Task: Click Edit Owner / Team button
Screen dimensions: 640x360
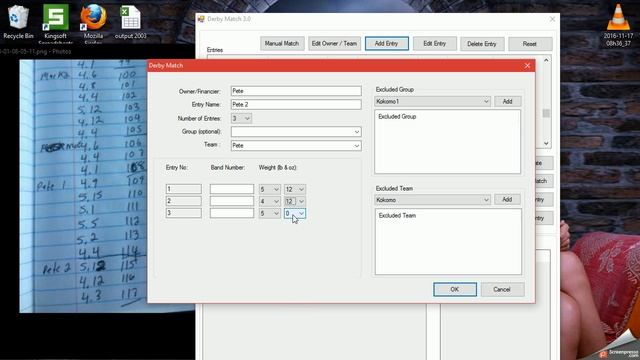Action: coord(334,44)
